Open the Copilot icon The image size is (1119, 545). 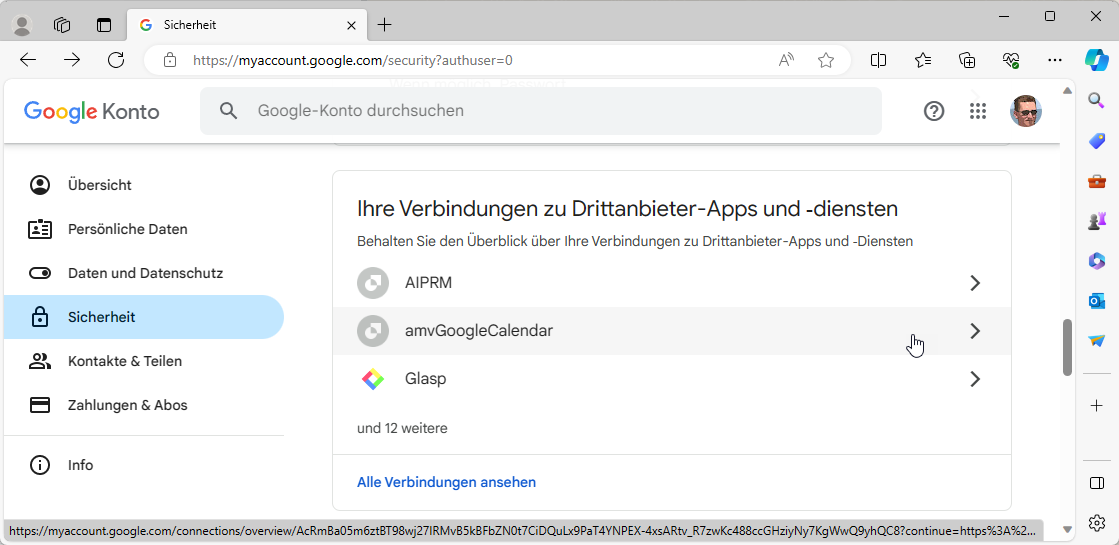point(1096,60)
